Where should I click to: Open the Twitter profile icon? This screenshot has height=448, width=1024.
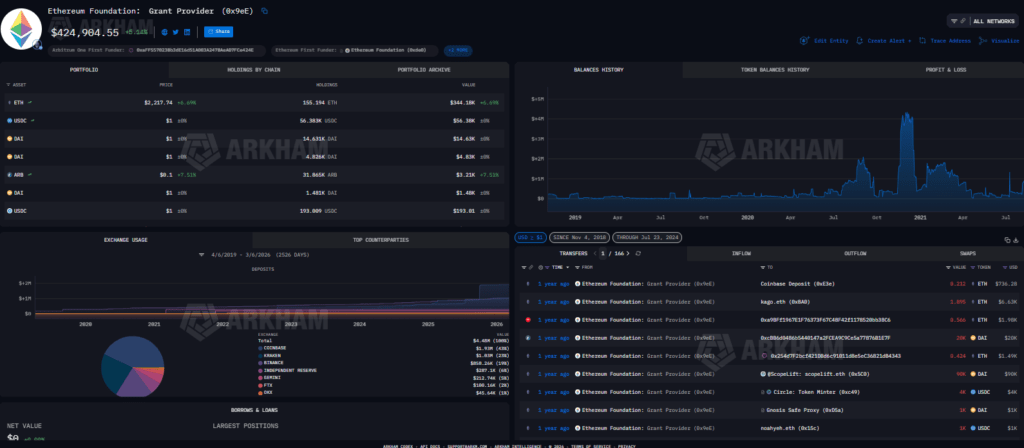click(177, 31)
